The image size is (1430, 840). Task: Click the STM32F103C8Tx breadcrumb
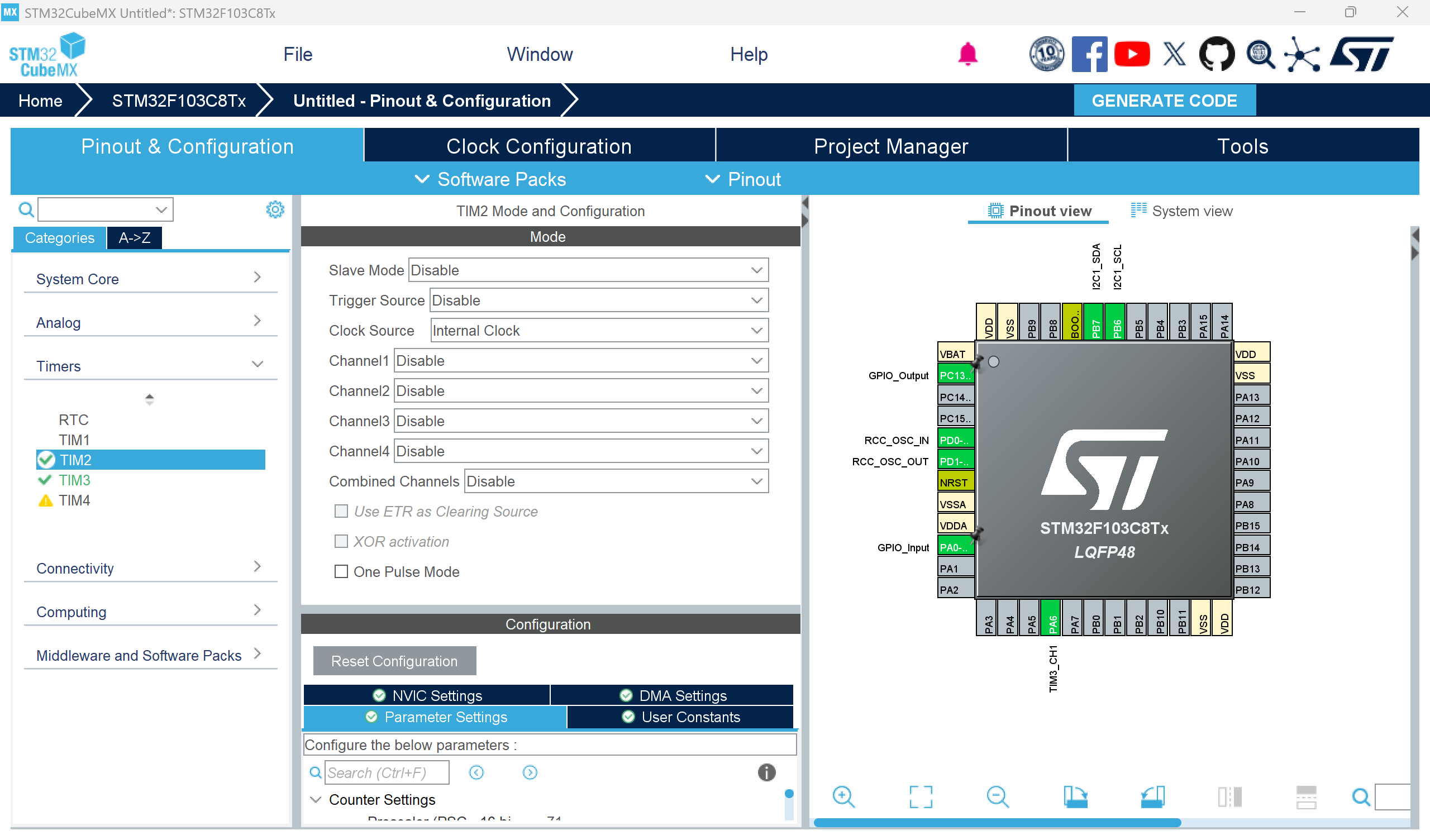click(179, 101)
